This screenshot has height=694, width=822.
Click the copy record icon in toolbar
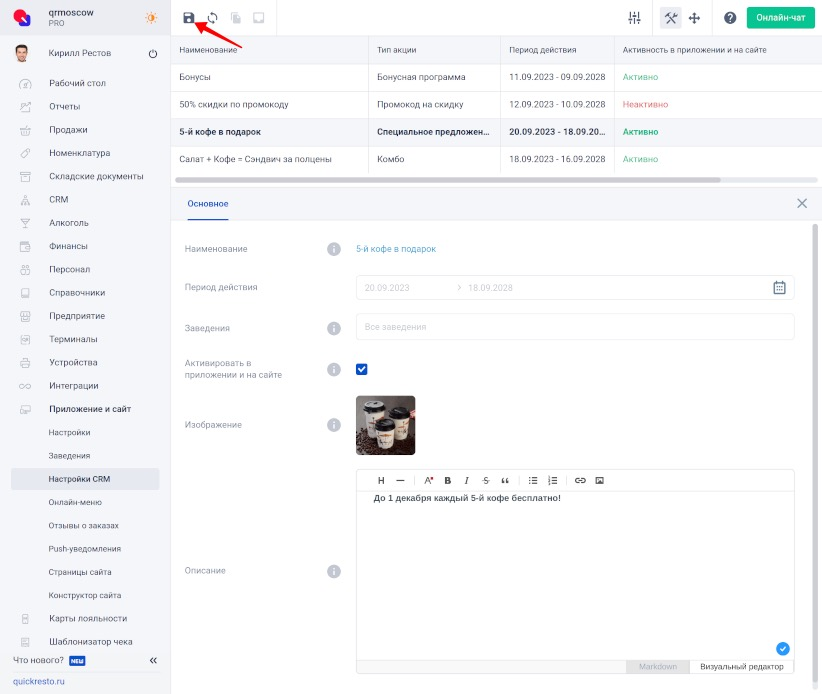tap(236, 18)
